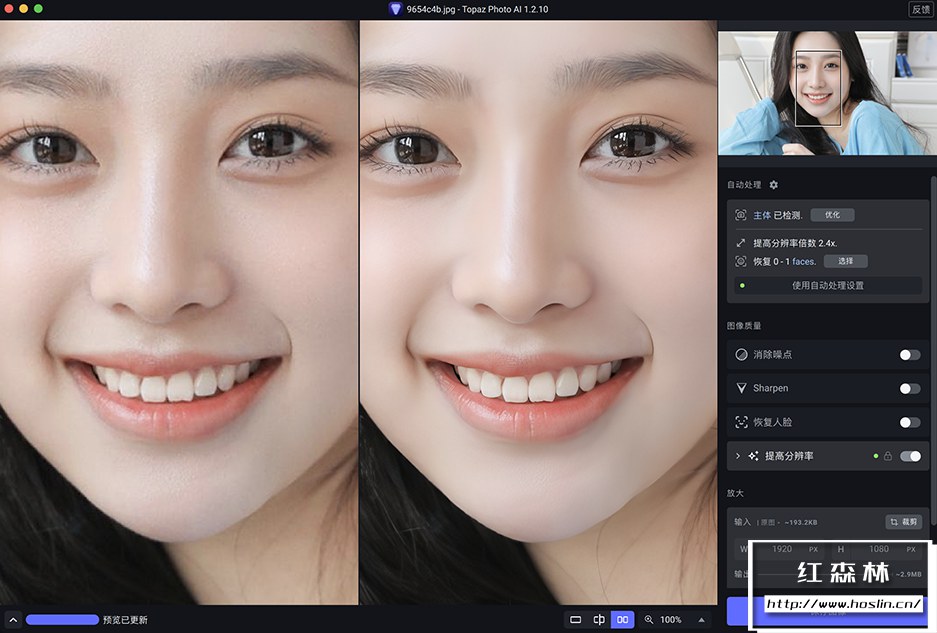The width and height of the screenshot is (937, 633).
Task: Click the 100% zoom value
Action: (x=670, y=620)
